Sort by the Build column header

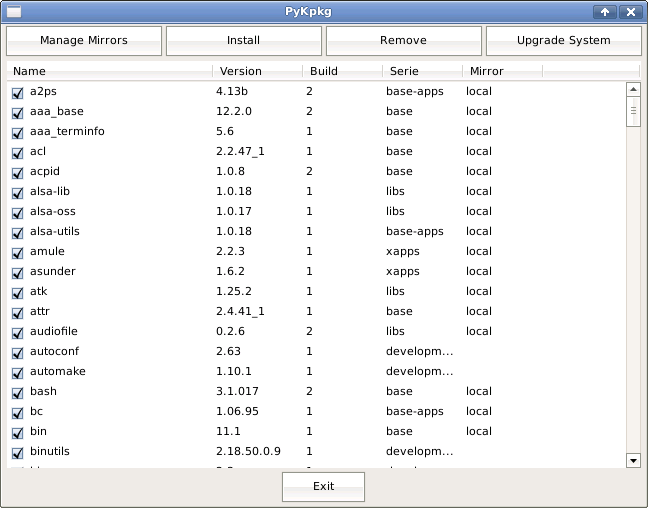click(343, 71)
